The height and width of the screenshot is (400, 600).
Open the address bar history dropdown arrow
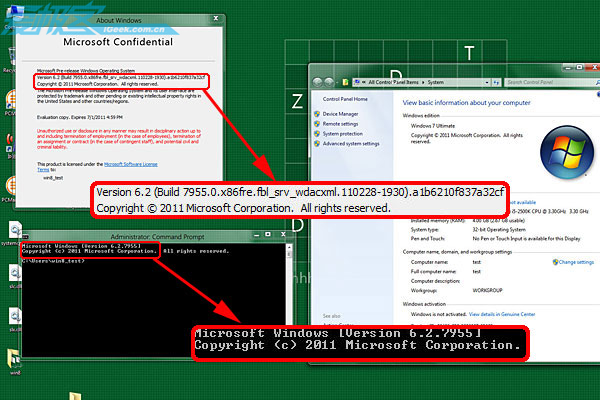(487, 82)
